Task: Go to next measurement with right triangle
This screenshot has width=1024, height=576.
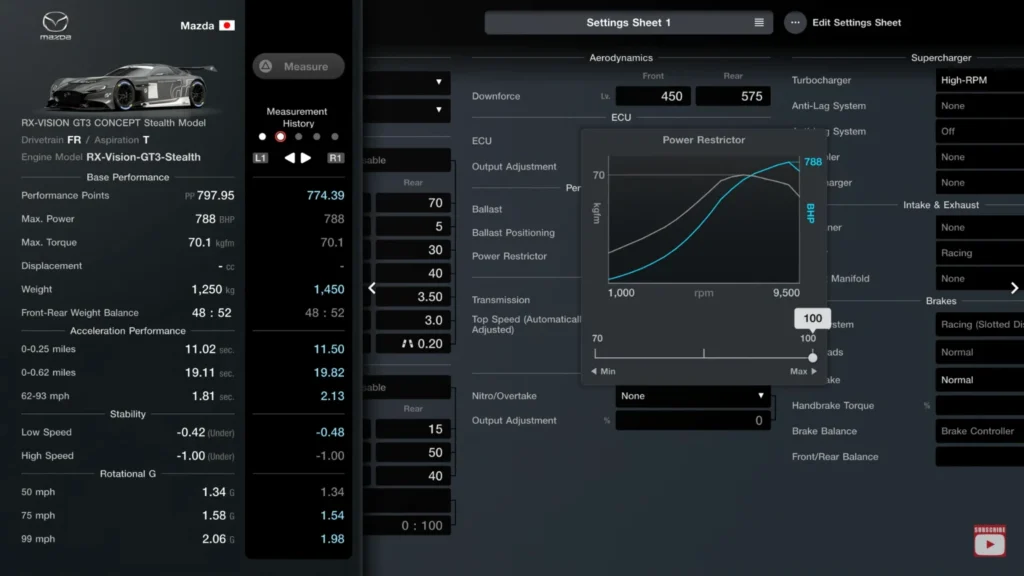Action: click(306, 158)
